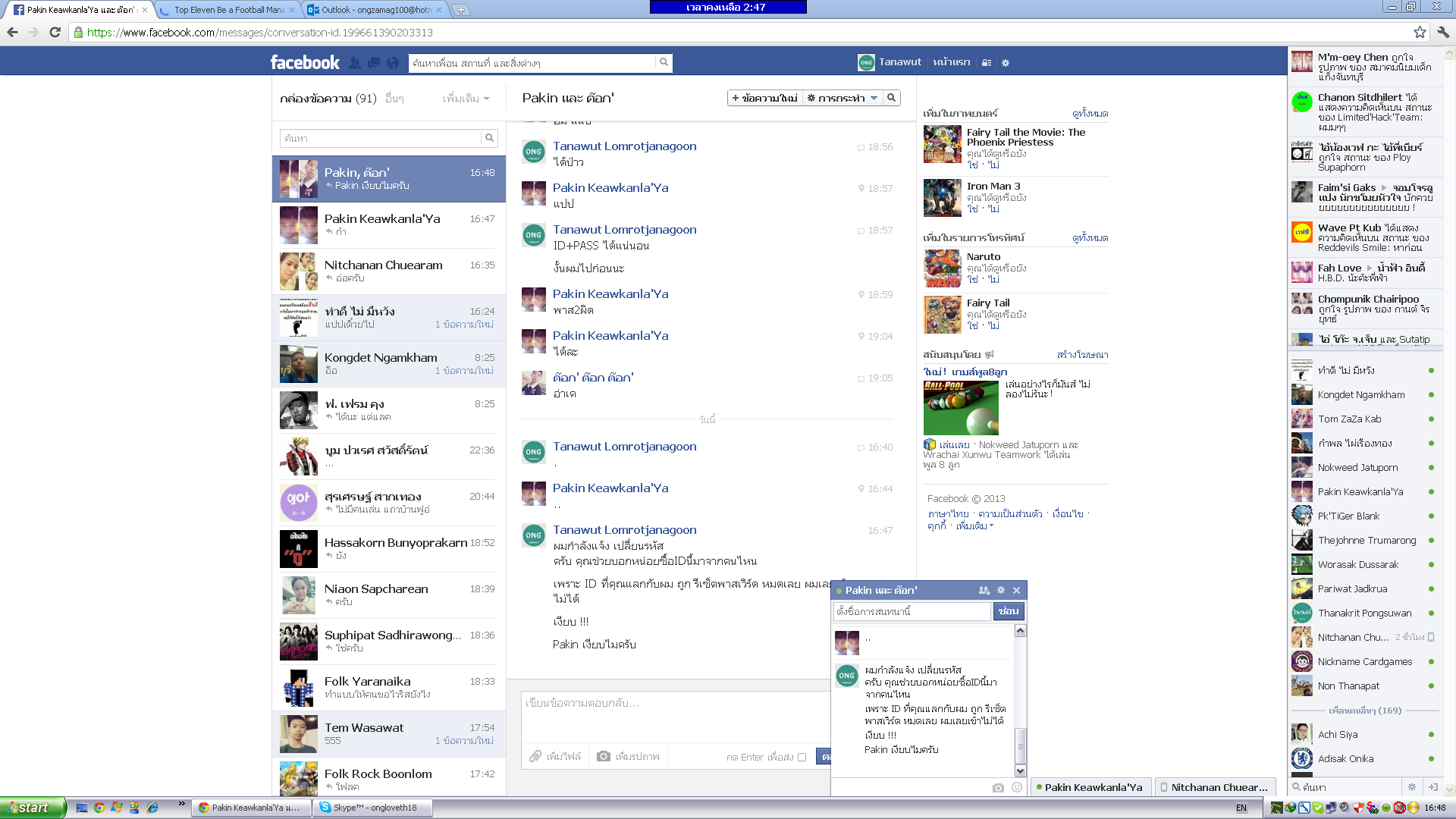
Task: Click add photo camera icon below reply box
Action: pos(604,756)
